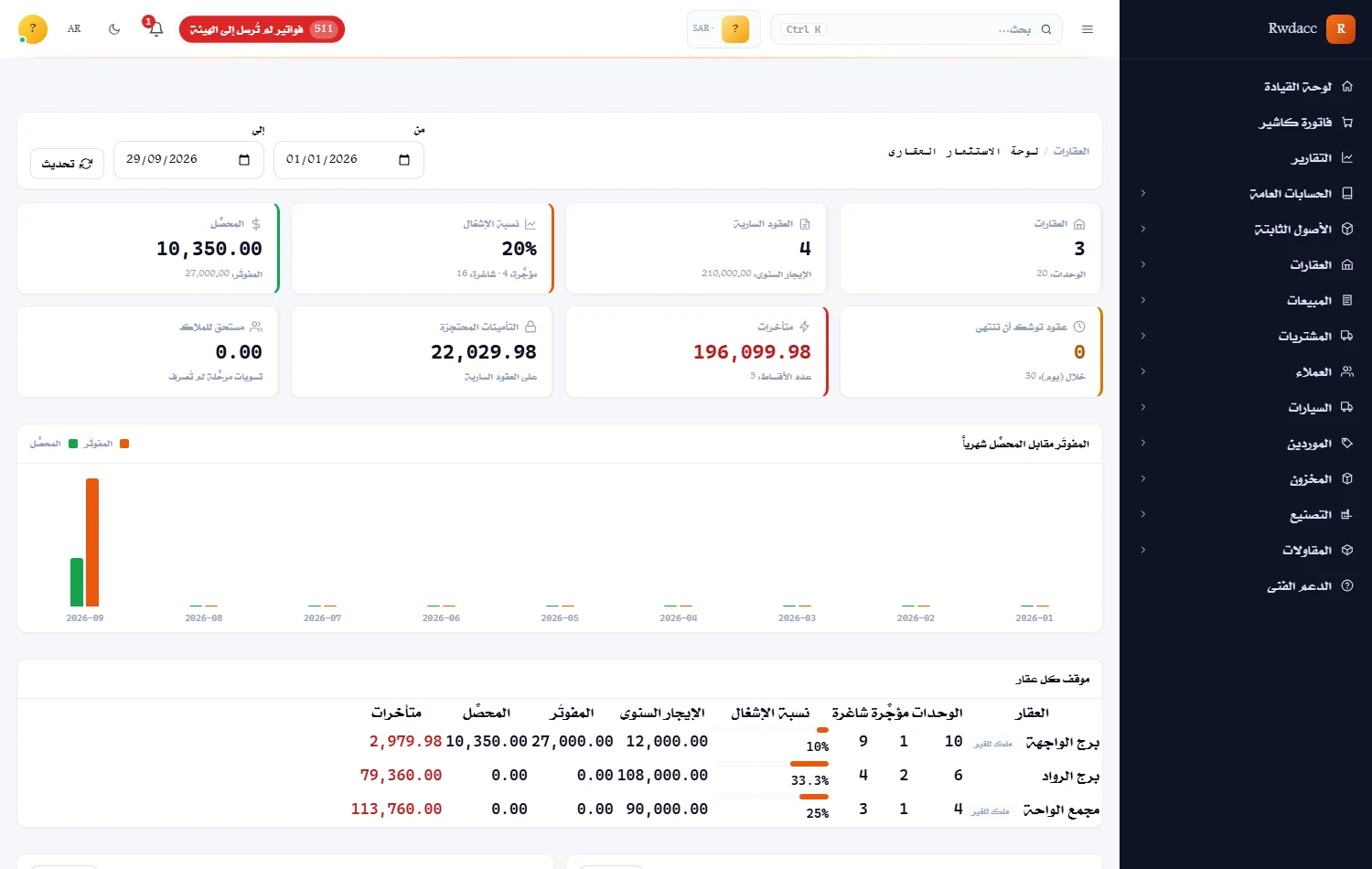
Task: Click the الدعم الفني help-circle icon
Action: point(1346,586)
